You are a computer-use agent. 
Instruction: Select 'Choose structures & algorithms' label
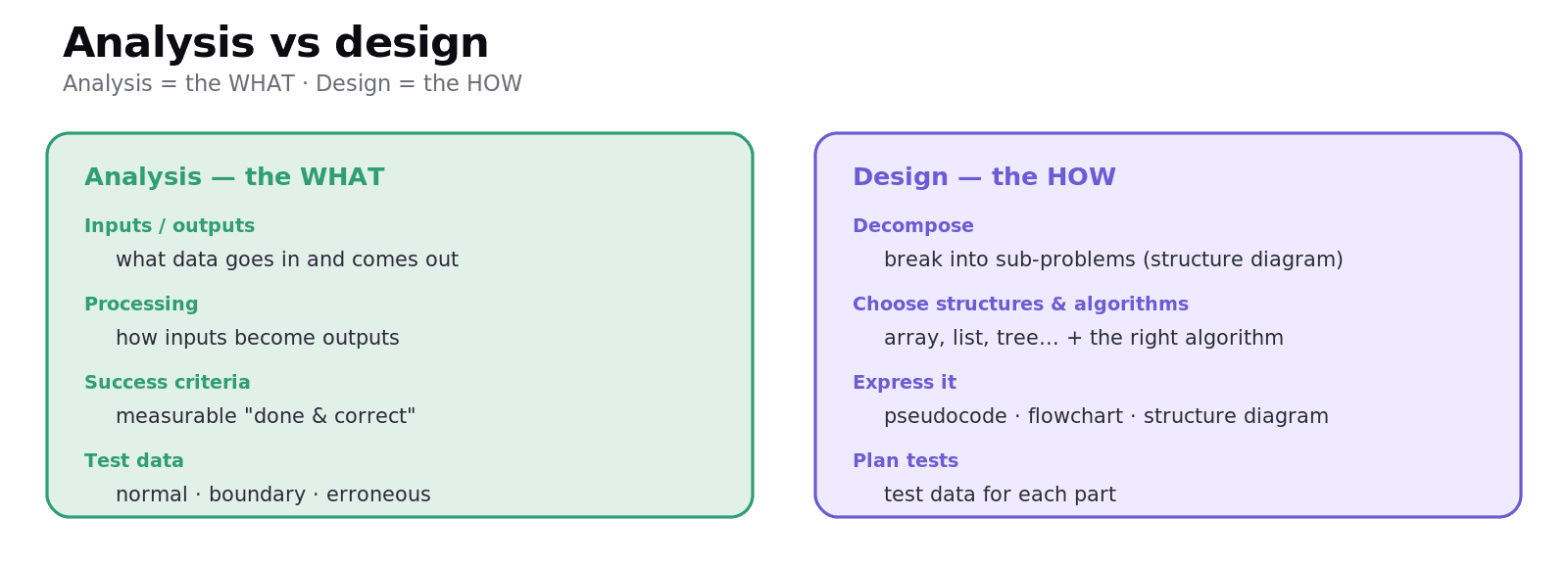click(1020, 305)
